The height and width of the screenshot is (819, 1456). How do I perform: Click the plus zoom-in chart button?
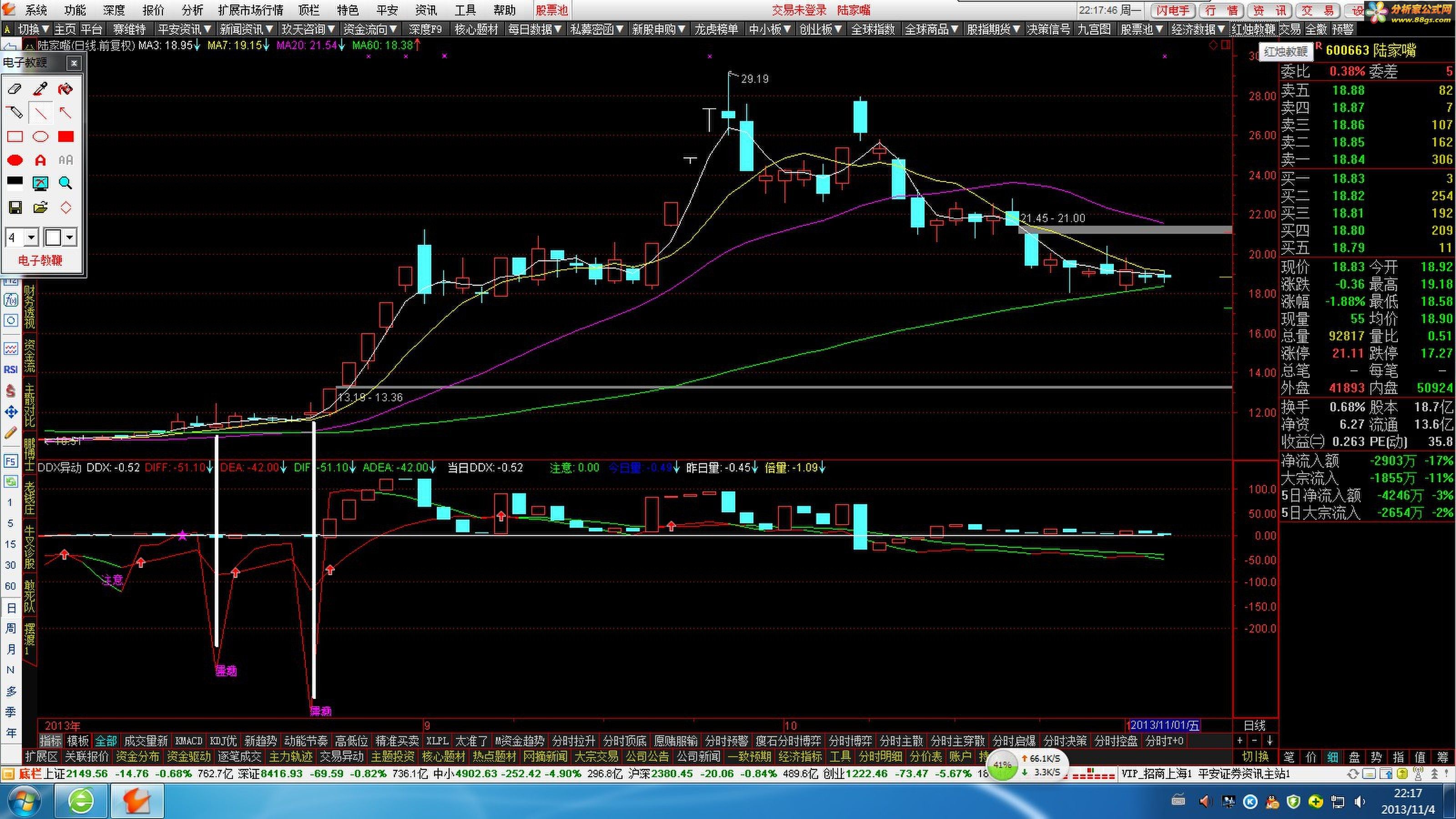1239,741
